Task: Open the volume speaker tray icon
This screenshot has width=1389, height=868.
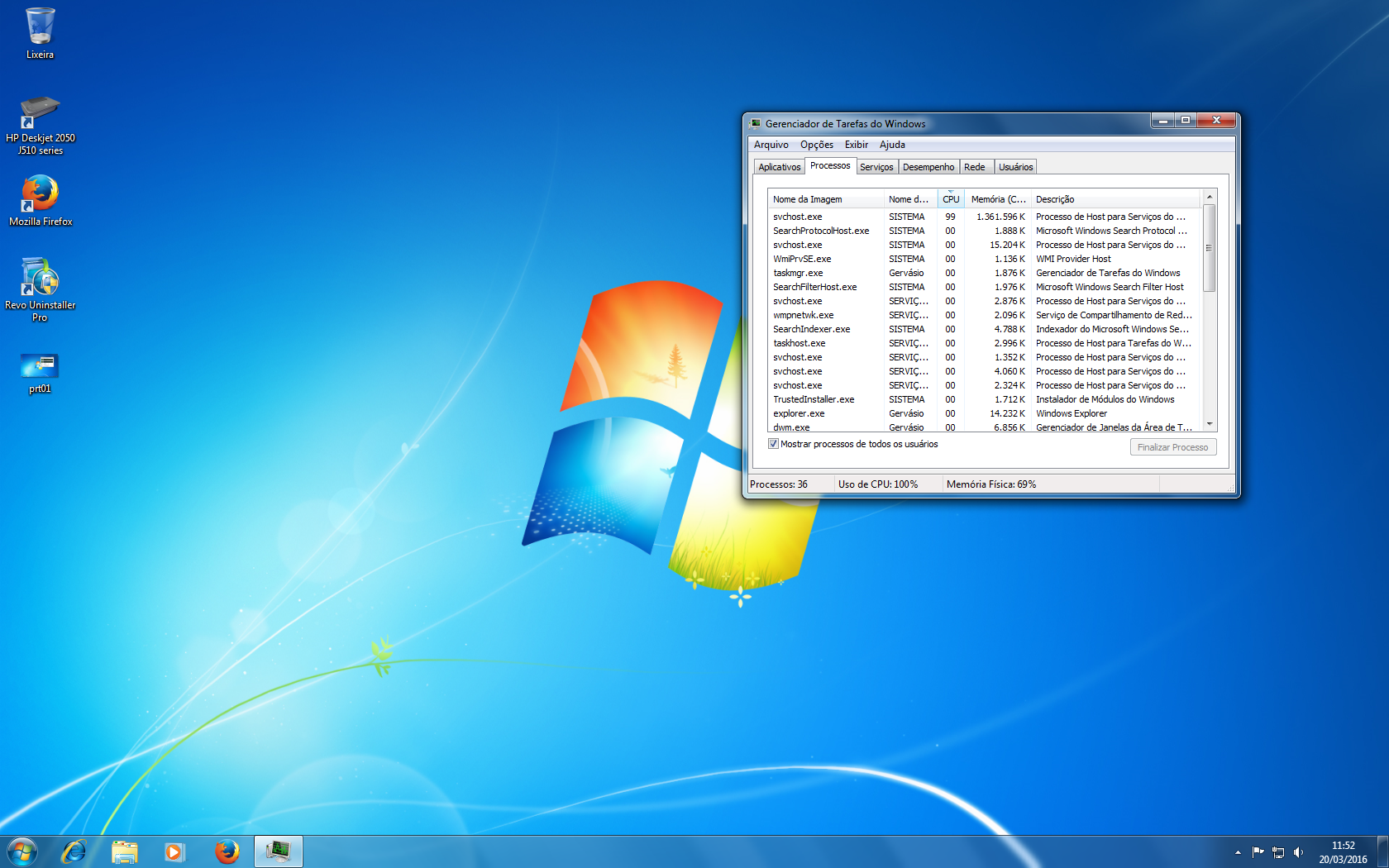Action: click(1298, 852)
